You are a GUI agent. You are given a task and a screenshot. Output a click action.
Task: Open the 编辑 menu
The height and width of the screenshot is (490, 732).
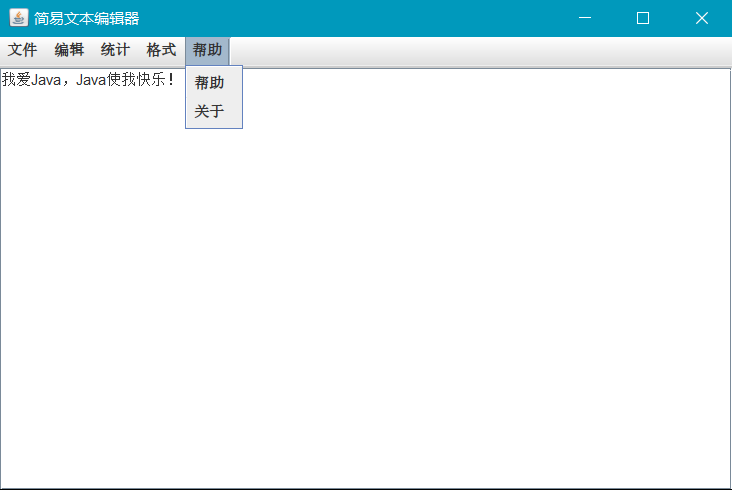pyautogui.click(x=69, y=50)
